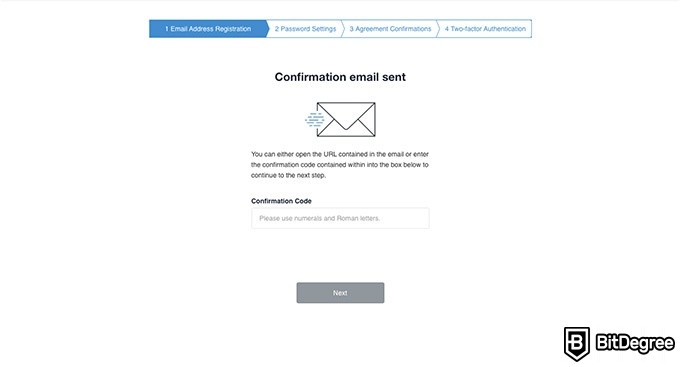This screenshot has height=367, width=680.
Task: Switch to the Two-factor Authentication step
Action: point(485,29)
